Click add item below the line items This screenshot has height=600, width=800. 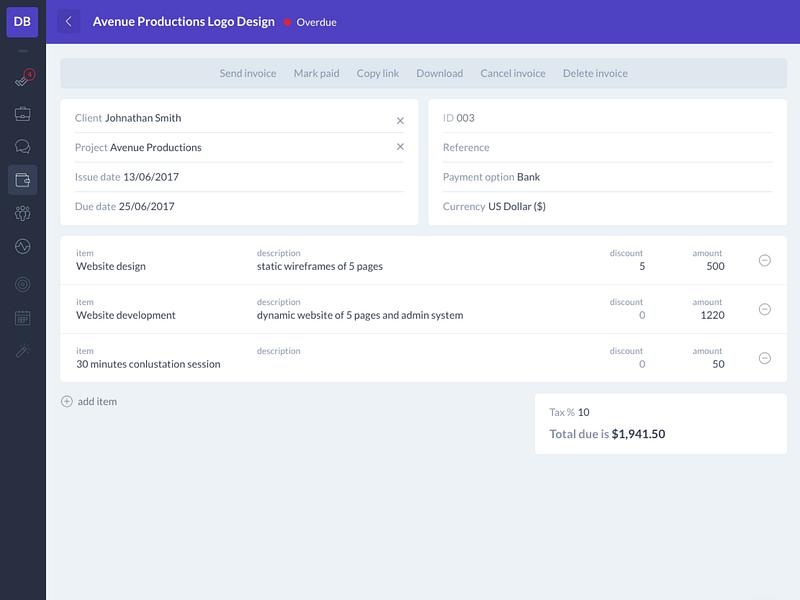point(89,402)
